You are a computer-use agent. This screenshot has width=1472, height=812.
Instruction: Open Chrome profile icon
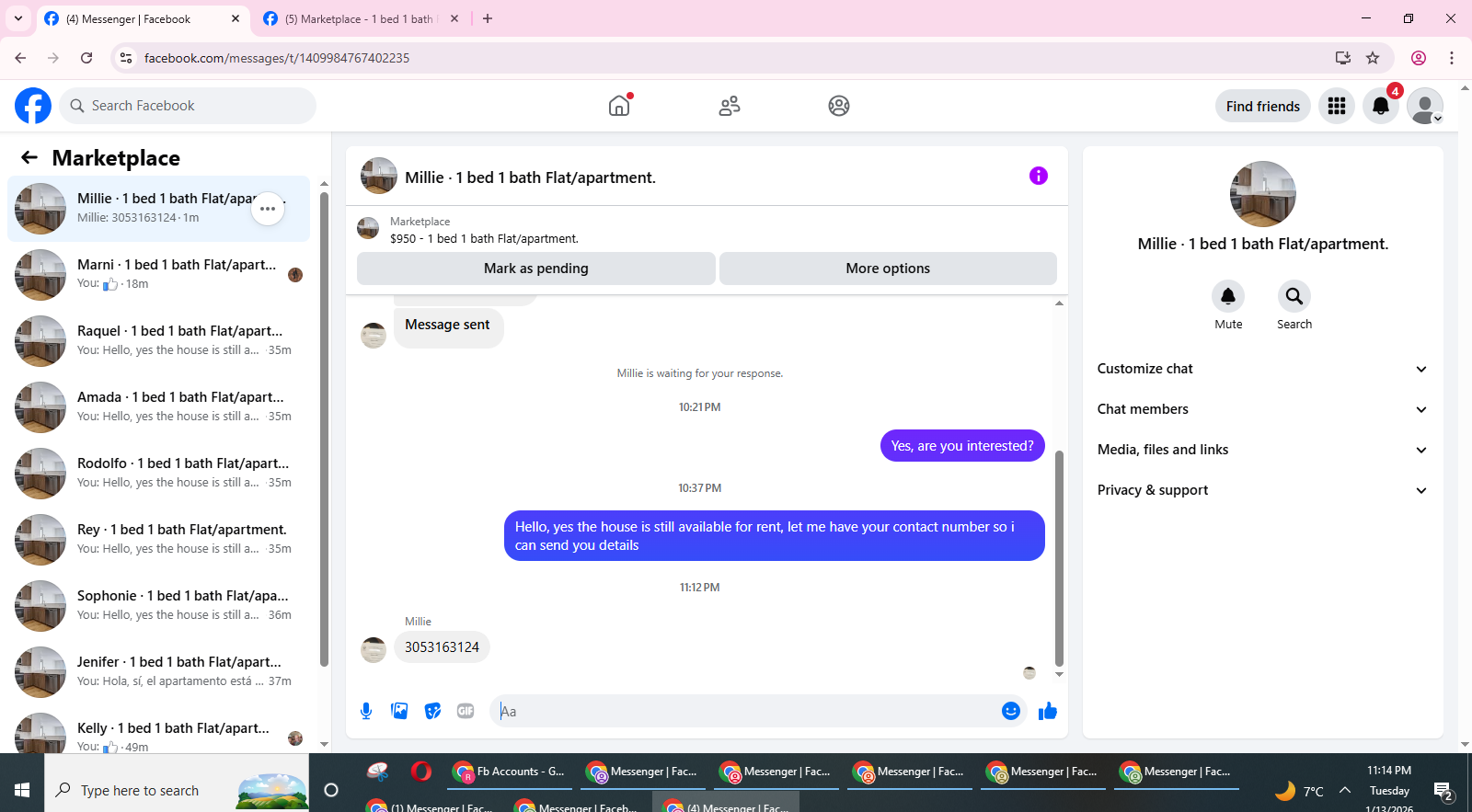pyautogui.click(x=1419, y=58)
